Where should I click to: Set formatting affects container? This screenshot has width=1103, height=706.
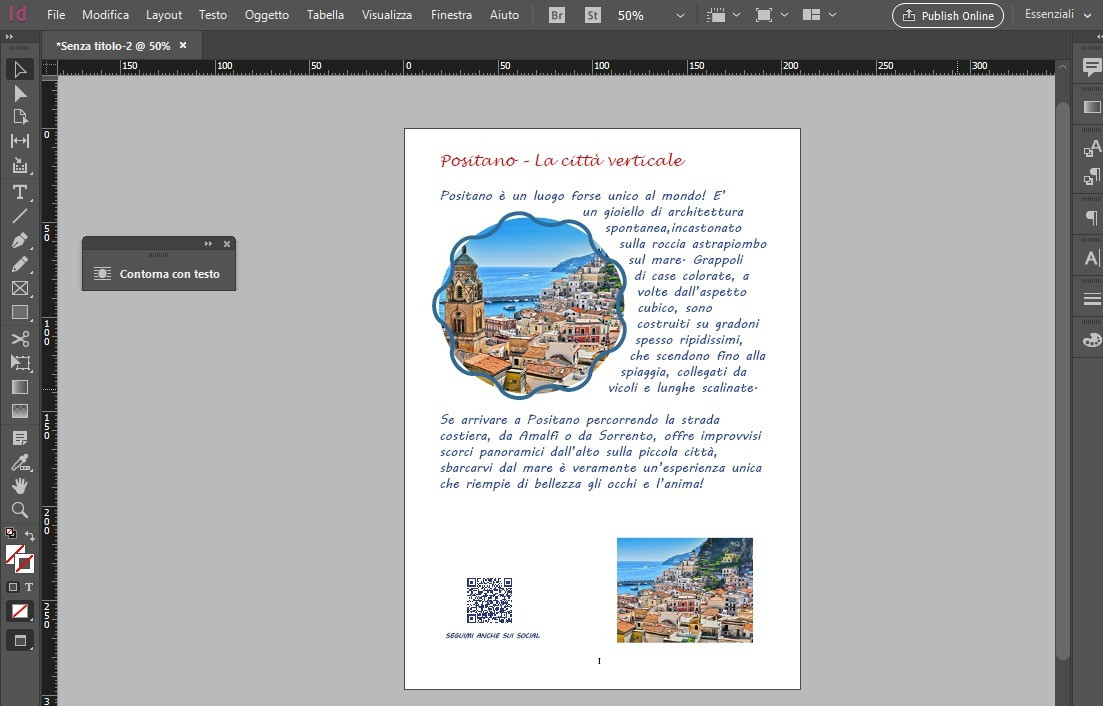point(13,586)
